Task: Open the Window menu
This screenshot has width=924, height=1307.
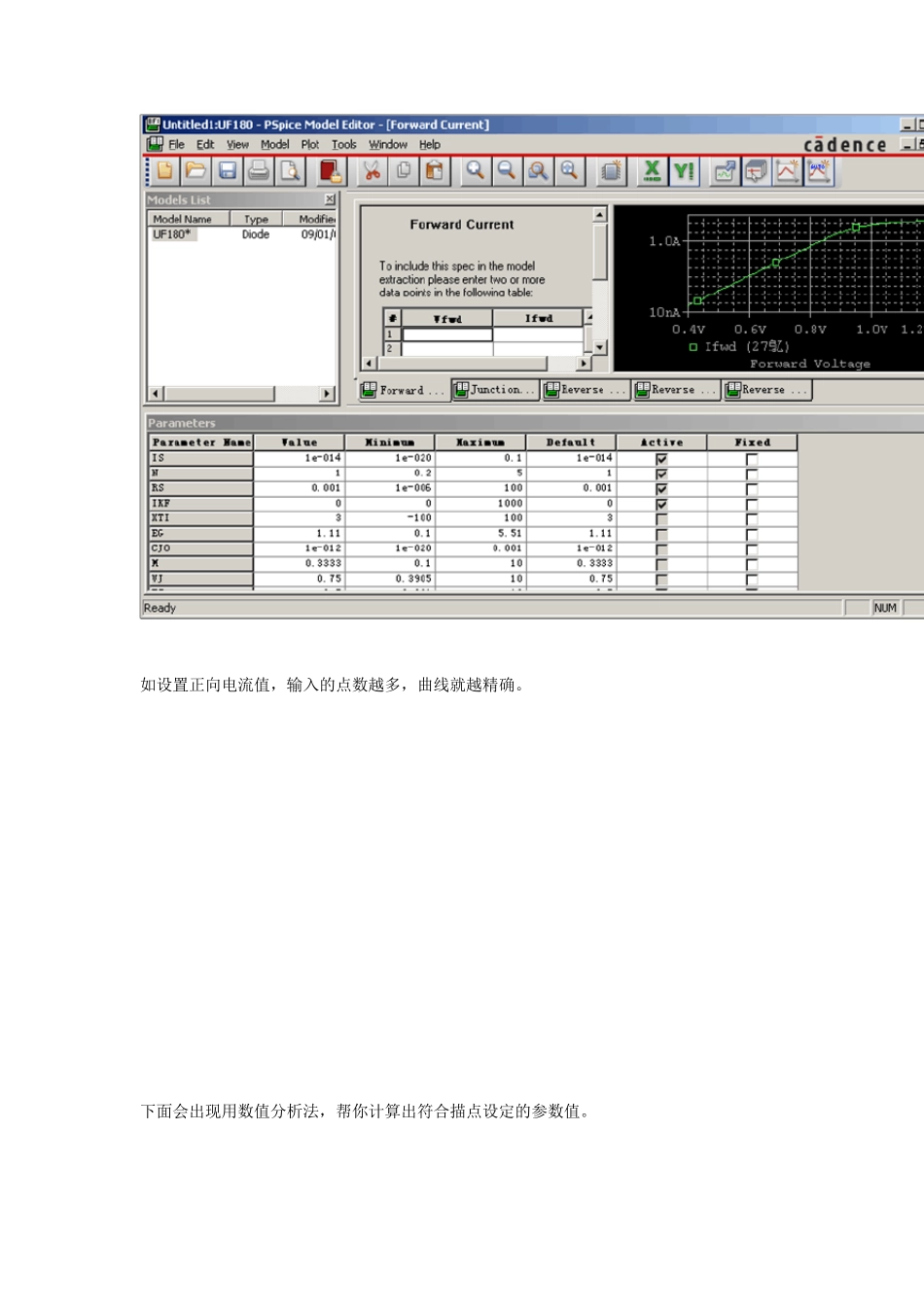Action: [x=387, y=144]
